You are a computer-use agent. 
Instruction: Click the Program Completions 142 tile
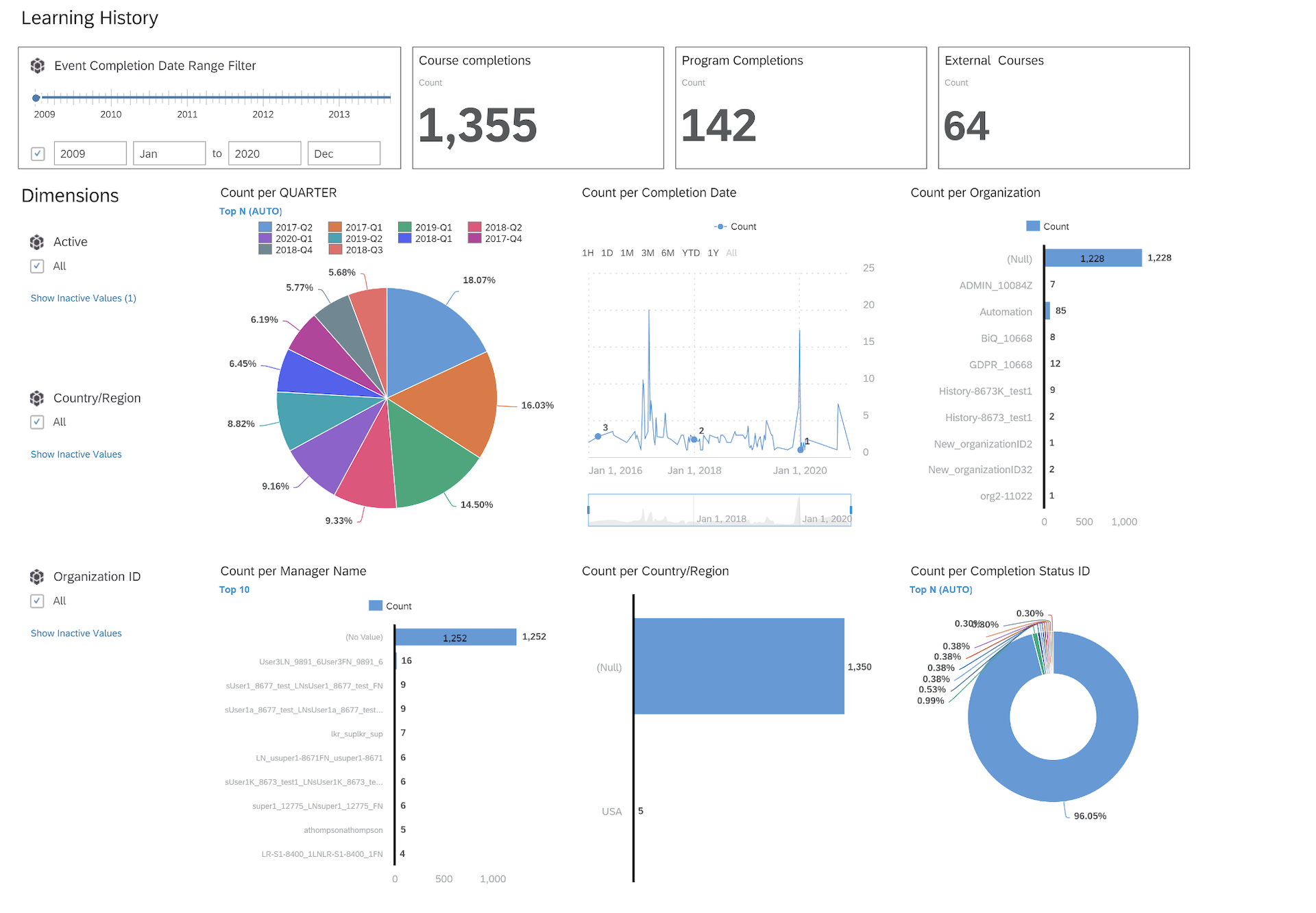click(801, 108)
